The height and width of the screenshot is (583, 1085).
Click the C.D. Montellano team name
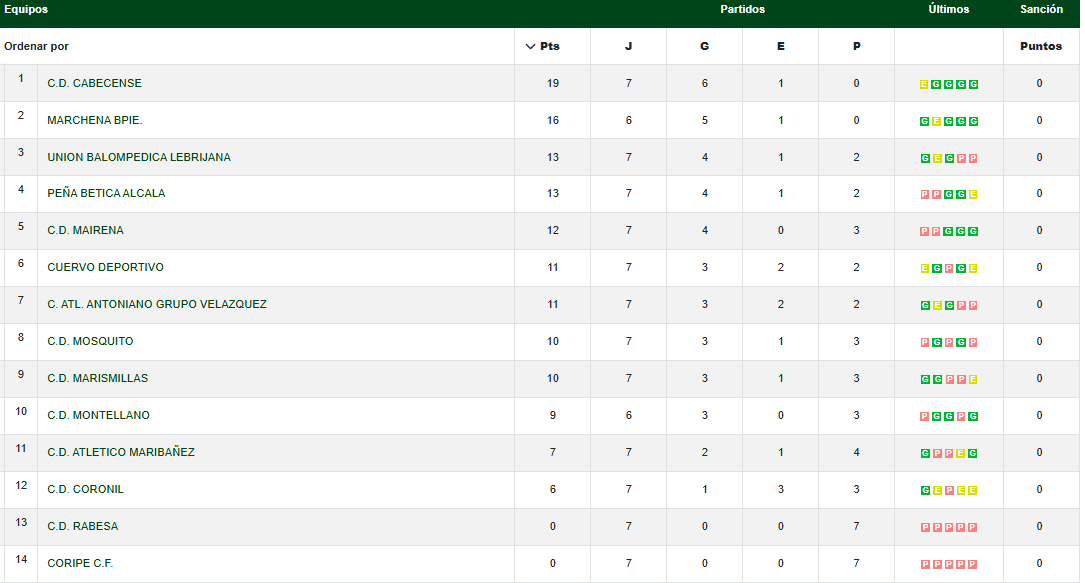tap(98, 416)
